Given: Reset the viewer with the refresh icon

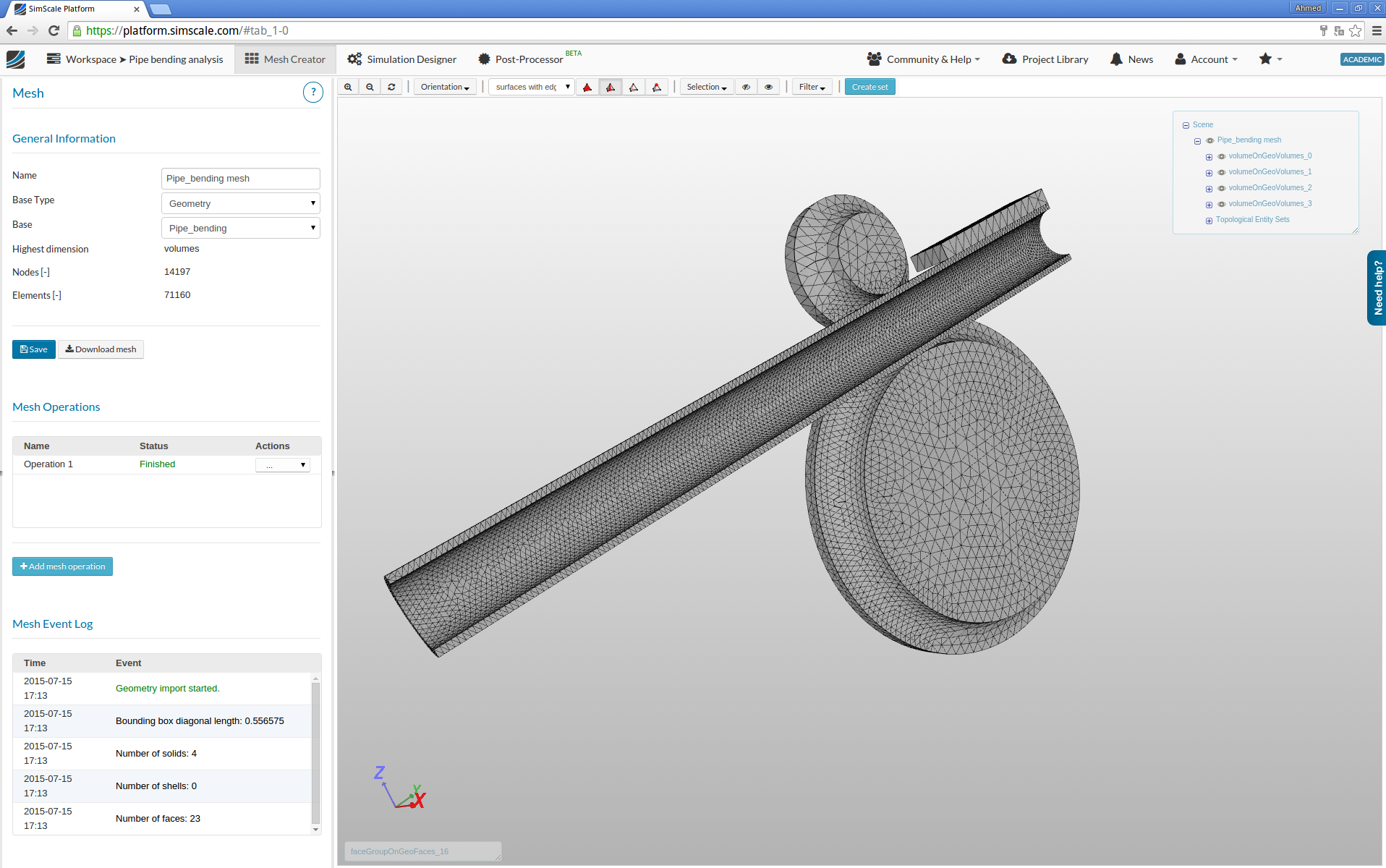Looking at the screenshot, I should [x=391, y=87].
